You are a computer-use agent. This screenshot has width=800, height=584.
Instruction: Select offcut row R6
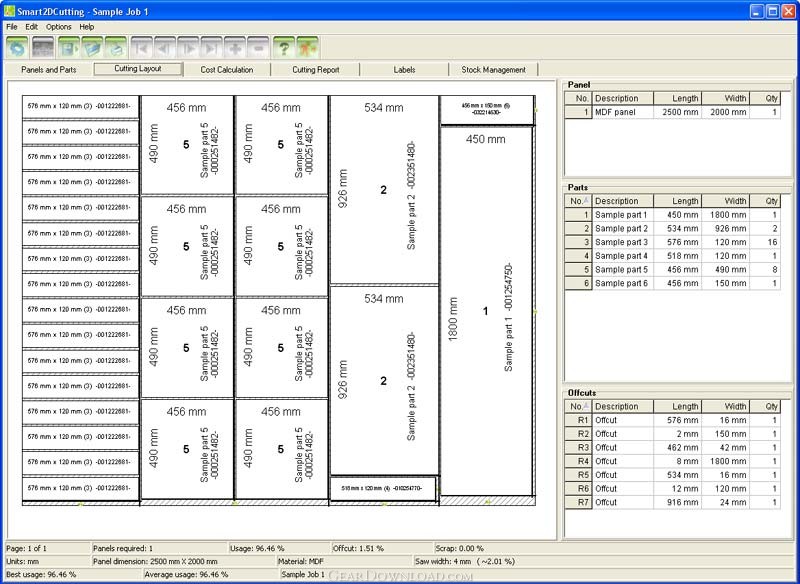[672, 489]
